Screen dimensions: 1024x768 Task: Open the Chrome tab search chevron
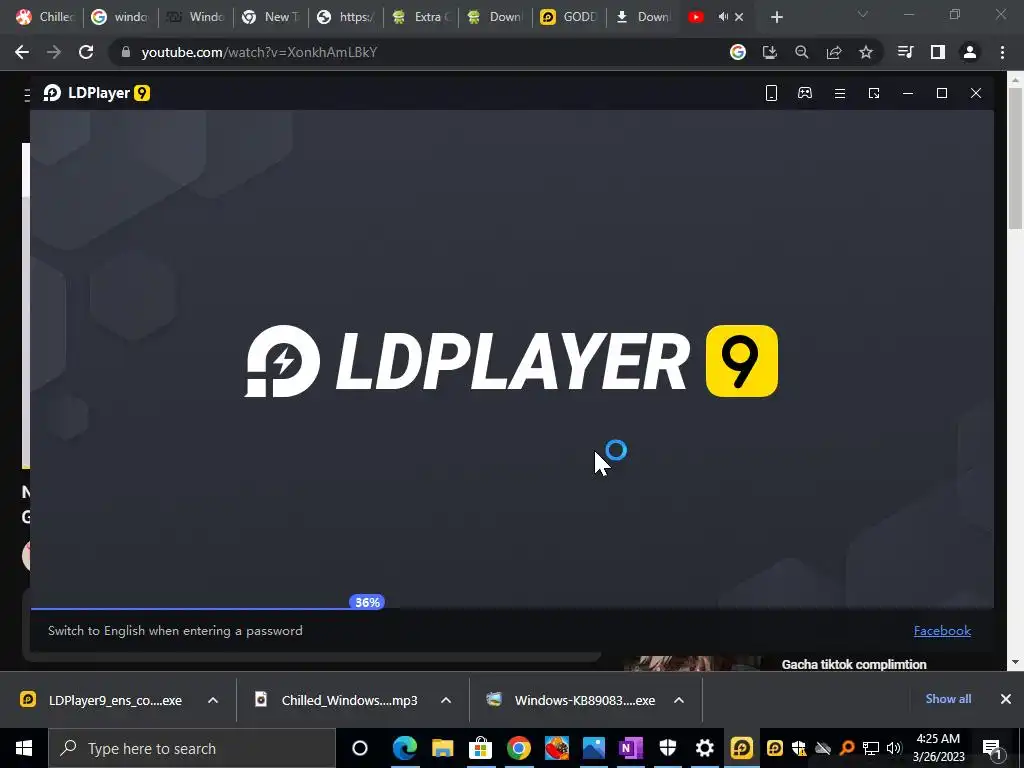(863, 14)
